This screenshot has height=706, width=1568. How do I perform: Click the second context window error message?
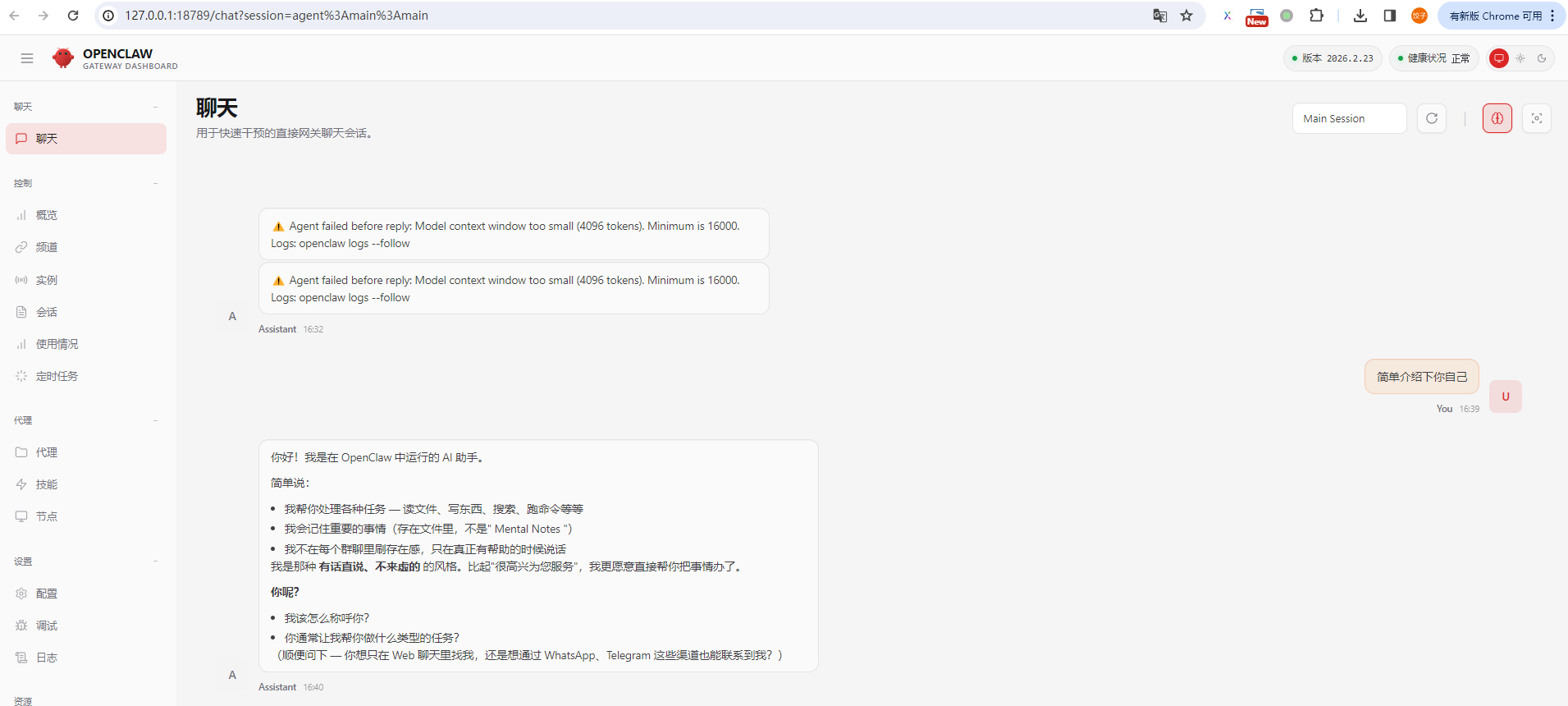pyautogui.click(x=514, y=289)
